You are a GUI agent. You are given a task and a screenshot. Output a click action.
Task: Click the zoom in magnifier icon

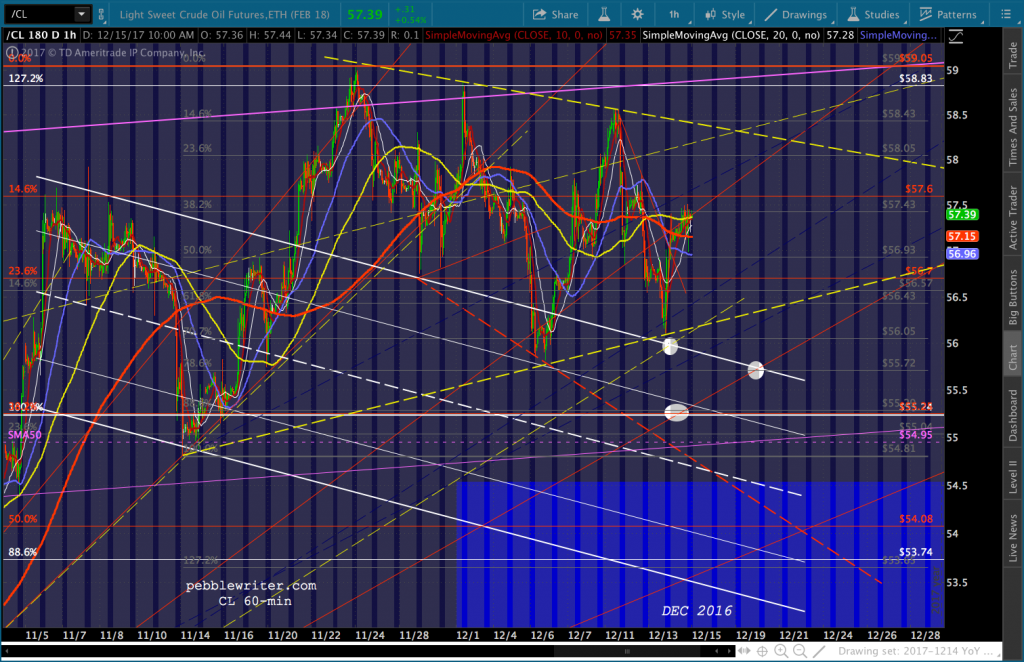pos(781,651)
